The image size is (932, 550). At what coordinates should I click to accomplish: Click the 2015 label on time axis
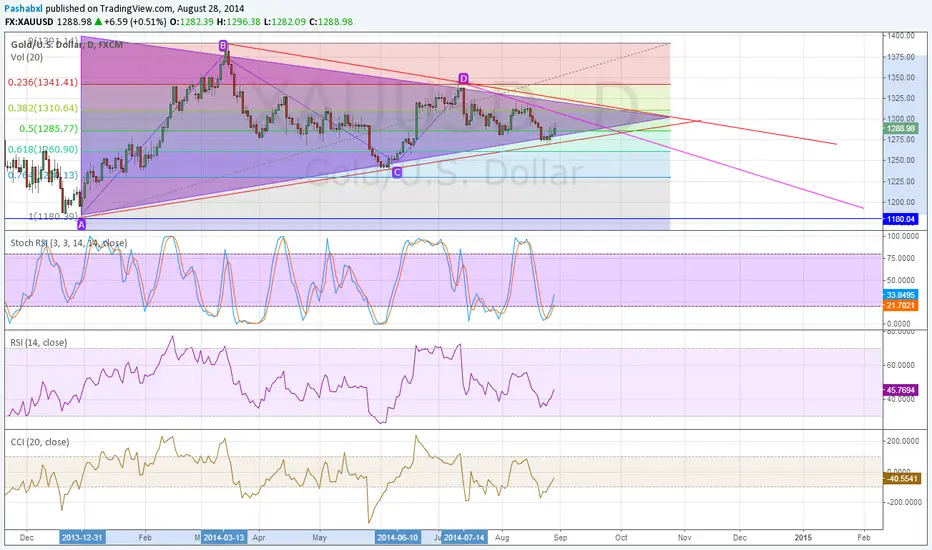(803, 538)
